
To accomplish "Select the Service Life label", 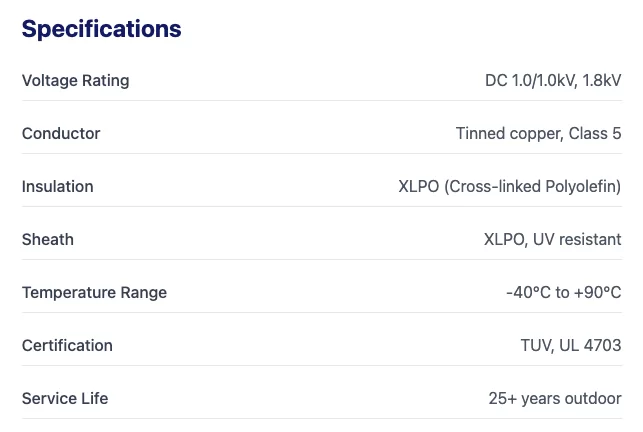I will 65,398.
